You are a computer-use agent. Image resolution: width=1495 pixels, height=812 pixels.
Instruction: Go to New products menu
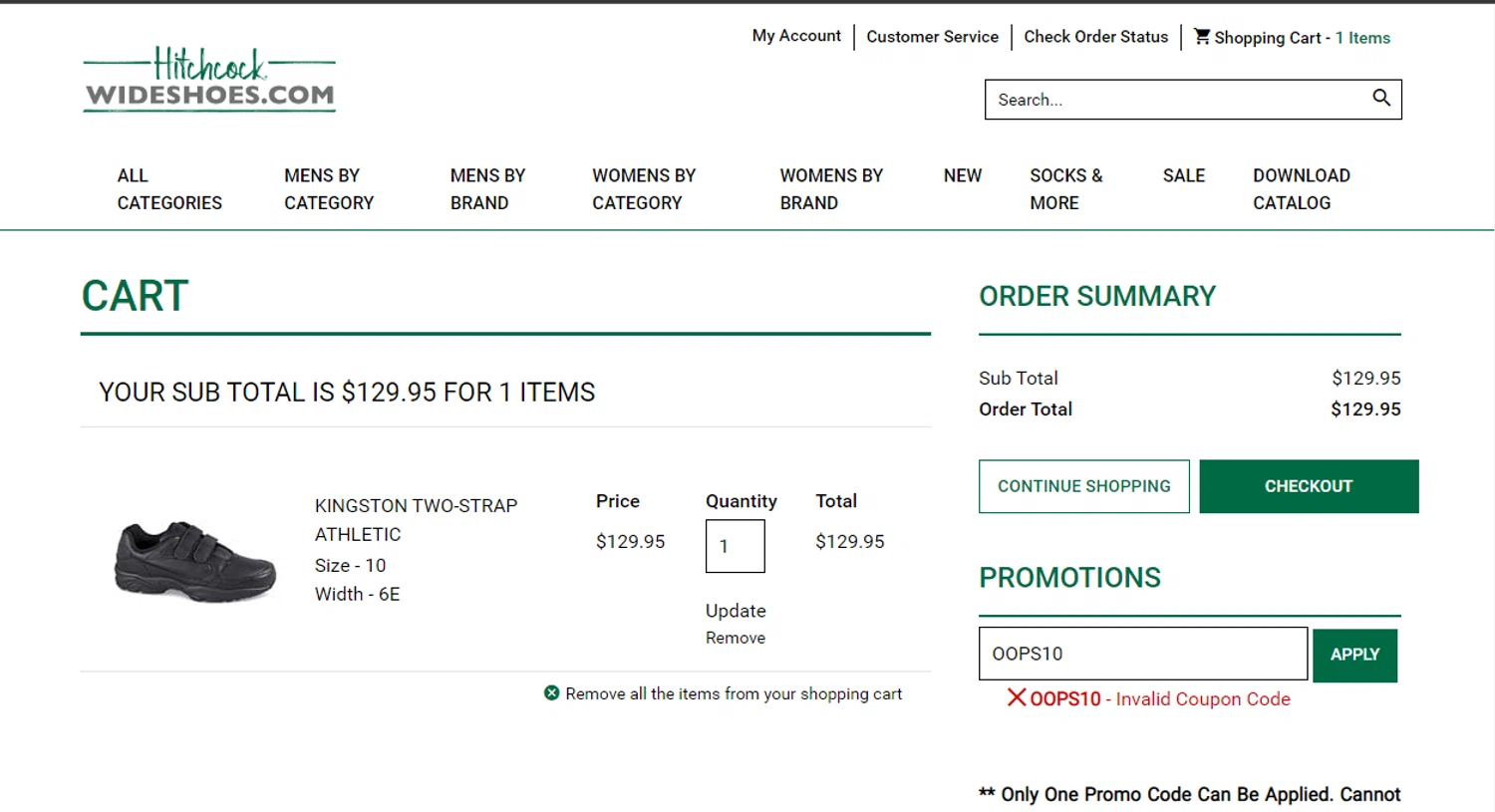963,176
